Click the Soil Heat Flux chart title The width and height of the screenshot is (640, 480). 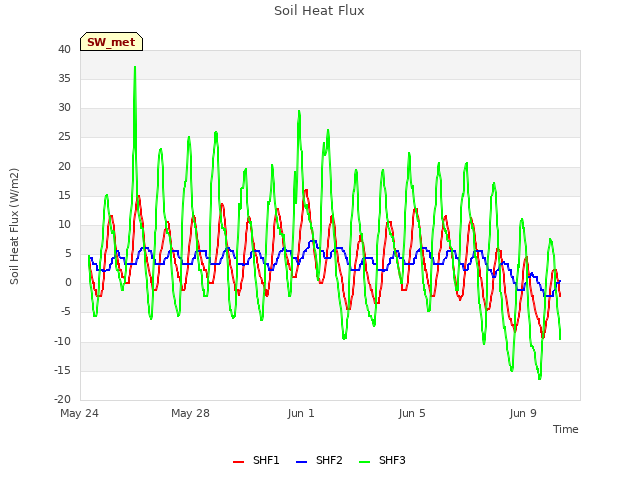(x=319, y=11)
